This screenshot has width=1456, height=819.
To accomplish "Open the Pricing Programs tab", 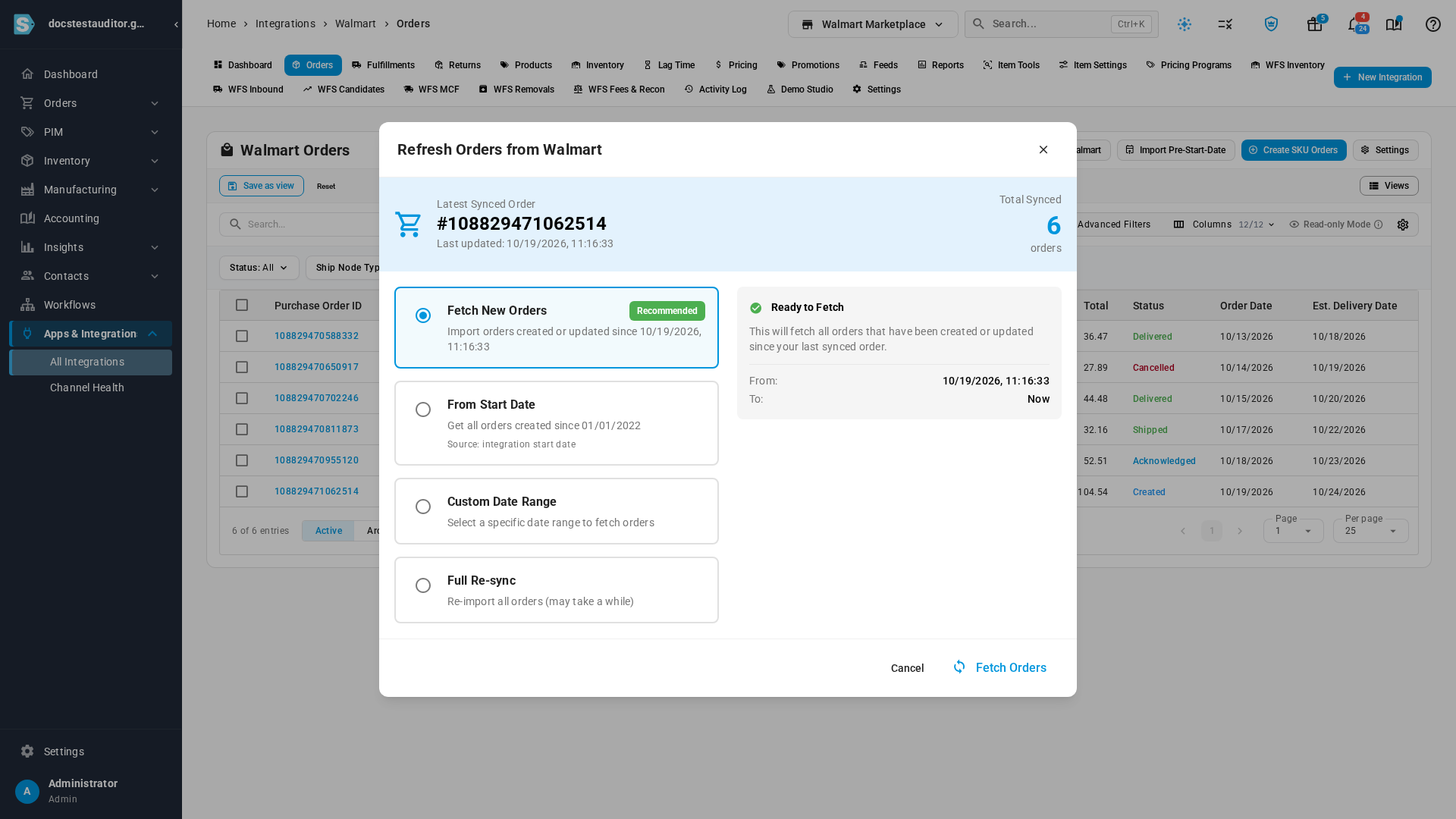I will tap(1188, 65).
